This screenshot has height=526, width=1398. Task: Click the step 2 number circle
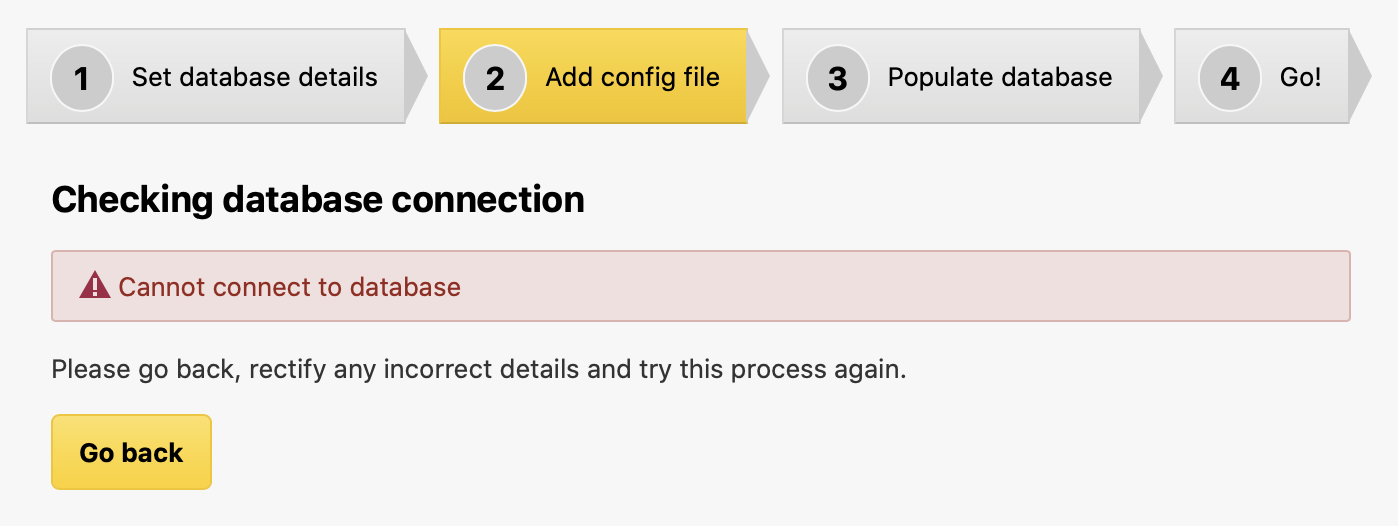495,78
